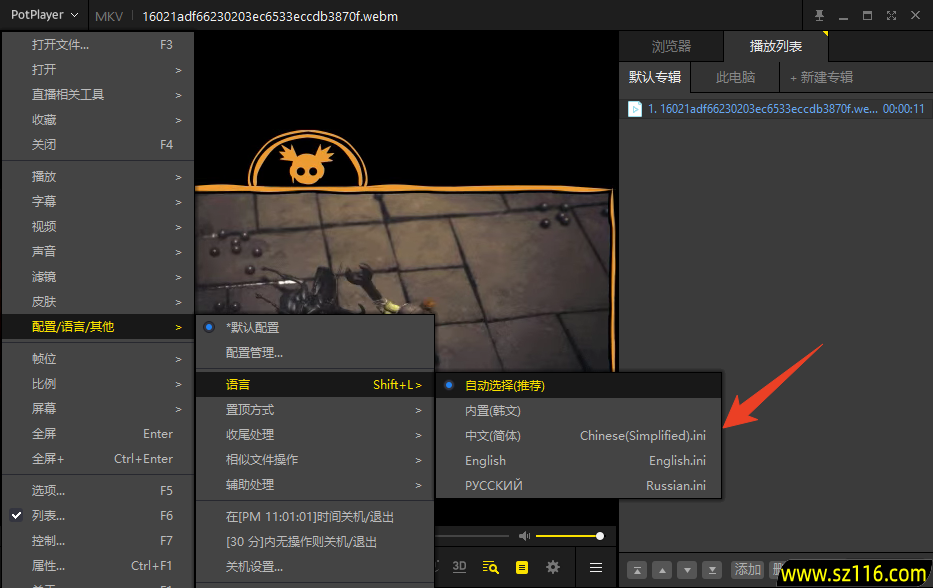Click the 3D video mode icon
Image resolution: width=933 pixels, height=588 pixels.
[x=459, y=567]
